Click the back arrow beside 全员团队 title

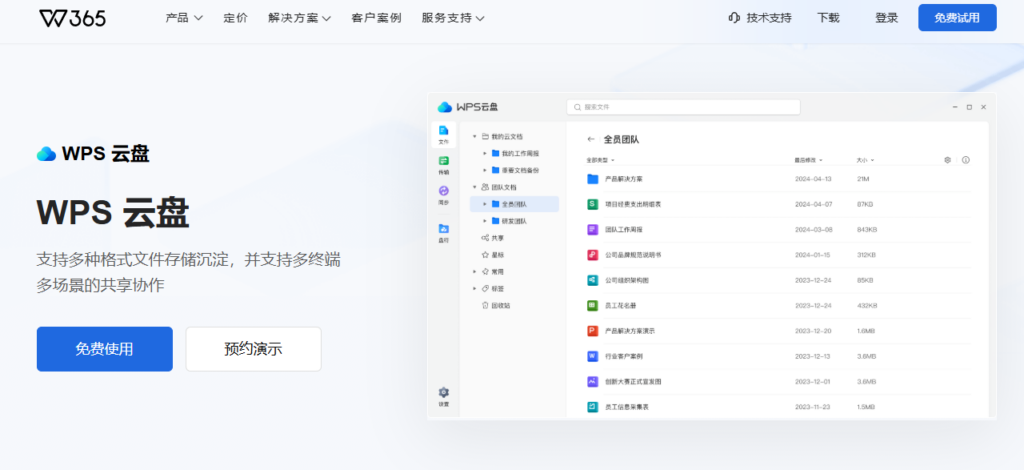pos(591,139)
